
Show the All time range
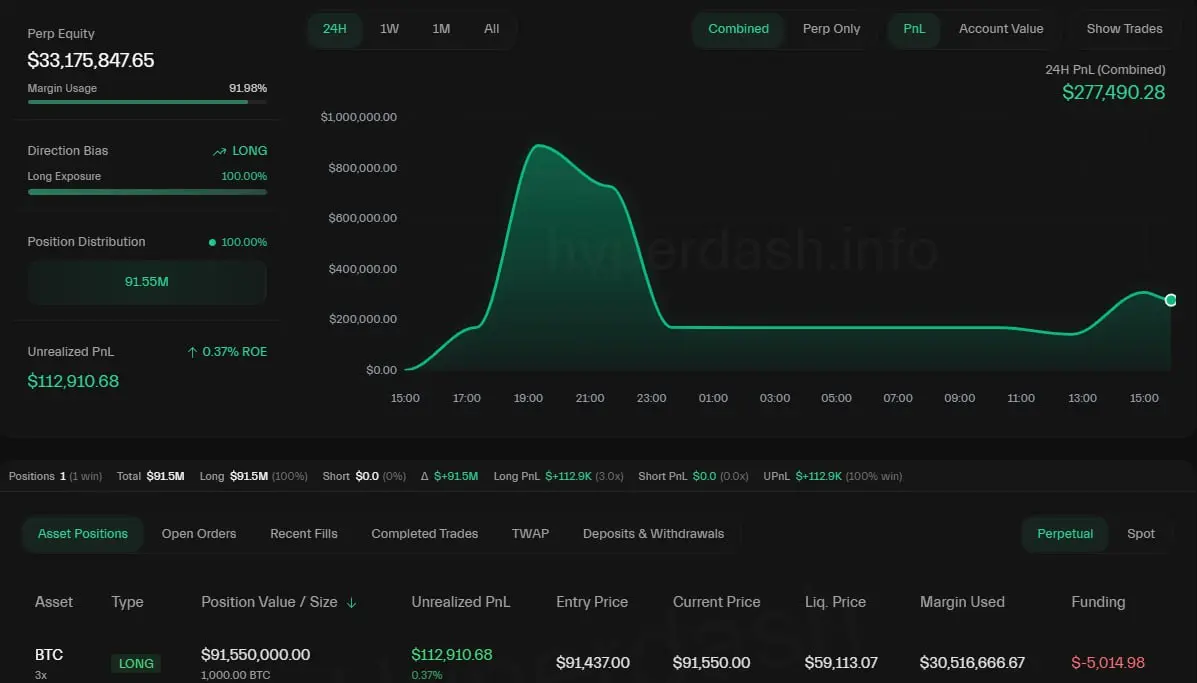pyautogui.click(x=492, y=29)
